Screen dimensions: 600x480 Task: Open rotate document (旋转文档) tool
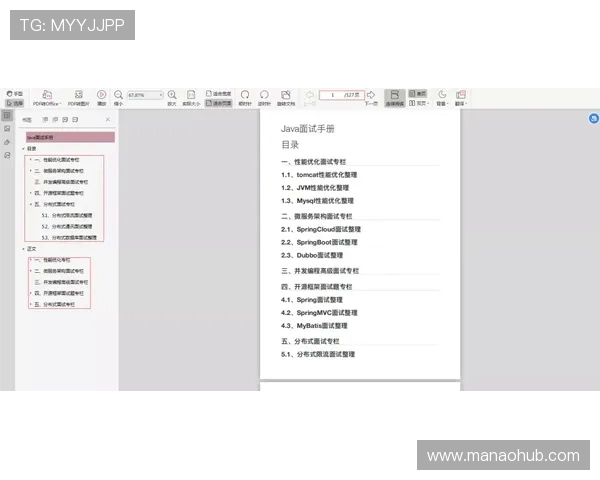pos(286,98)
